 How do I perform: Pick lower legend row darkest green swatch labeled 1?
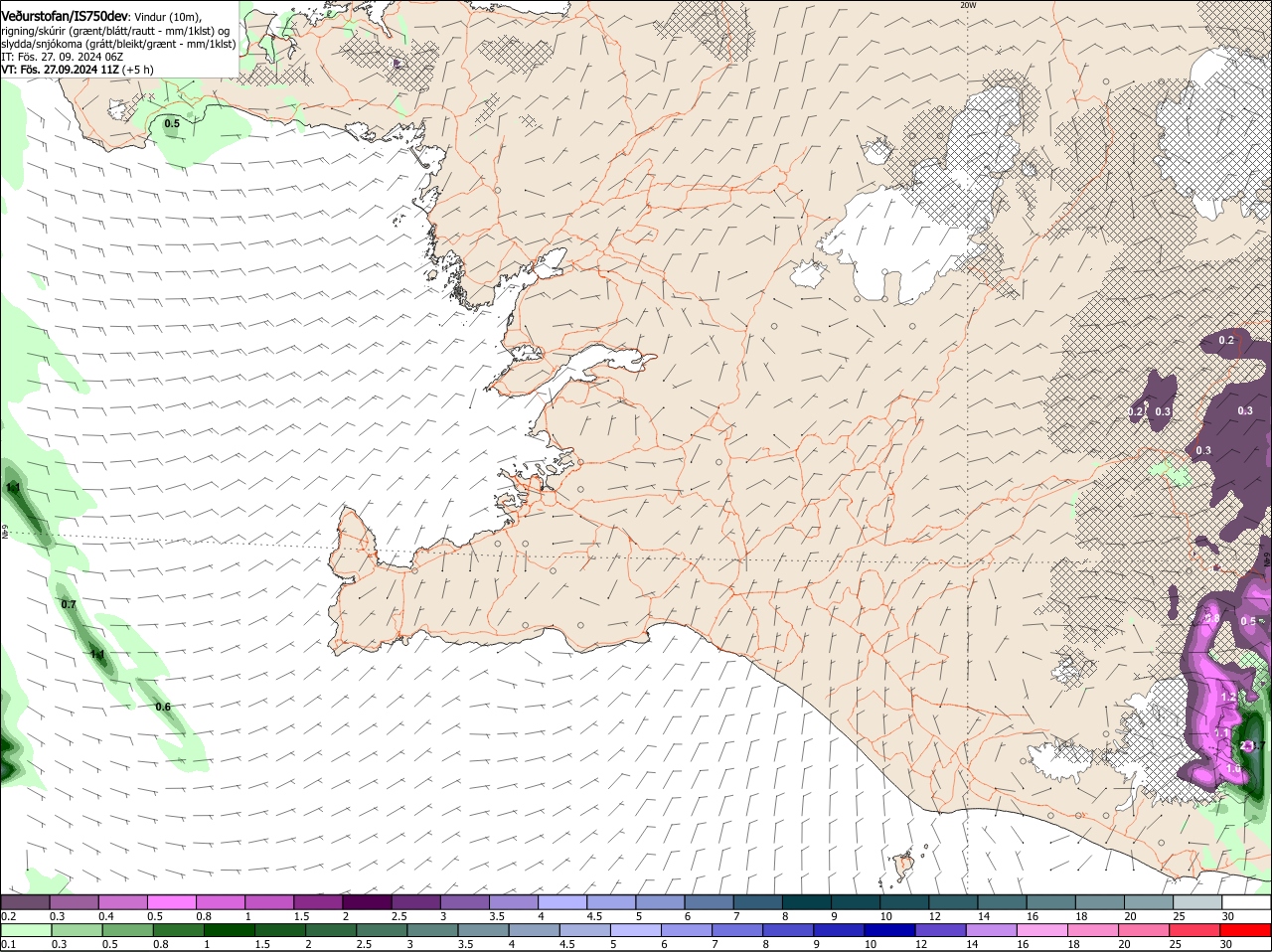point(230,930)
